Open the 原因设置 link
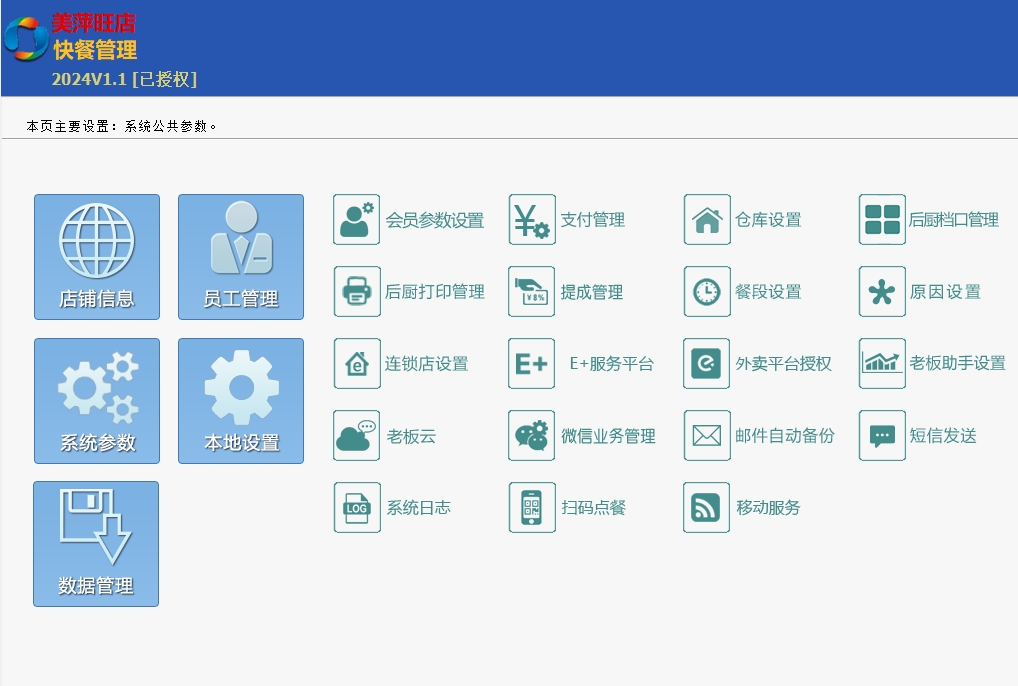The width and height of the screenshot is (1018, 686). point(944,292)
